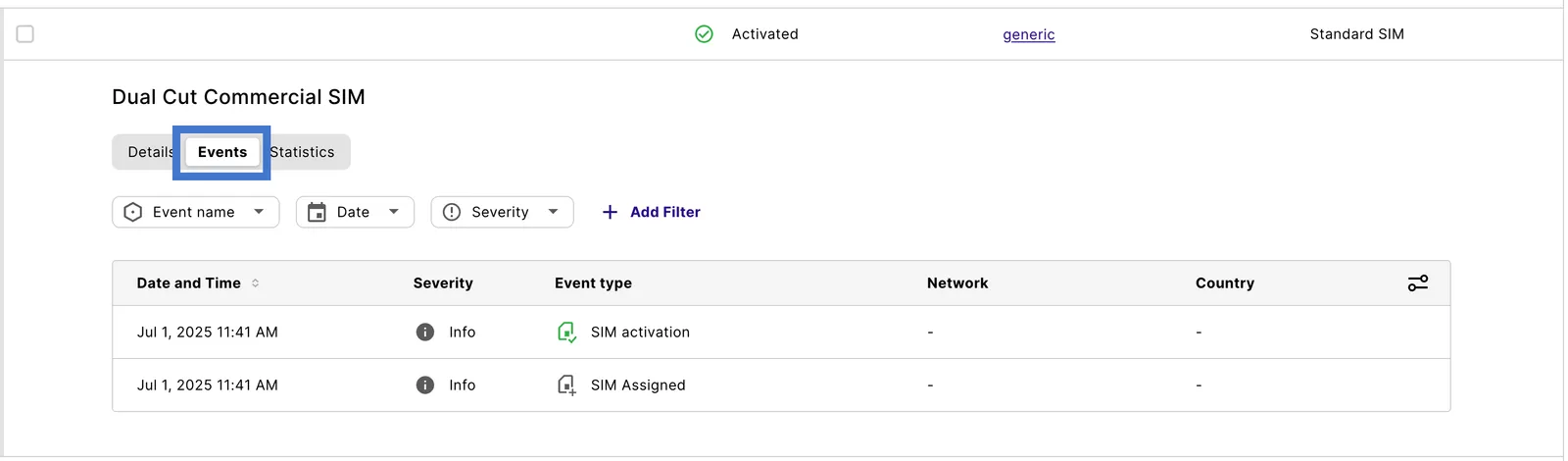Viewport: 1568px width, 461px height.
Task: Click the Severity column header
Action: point(443,282)
